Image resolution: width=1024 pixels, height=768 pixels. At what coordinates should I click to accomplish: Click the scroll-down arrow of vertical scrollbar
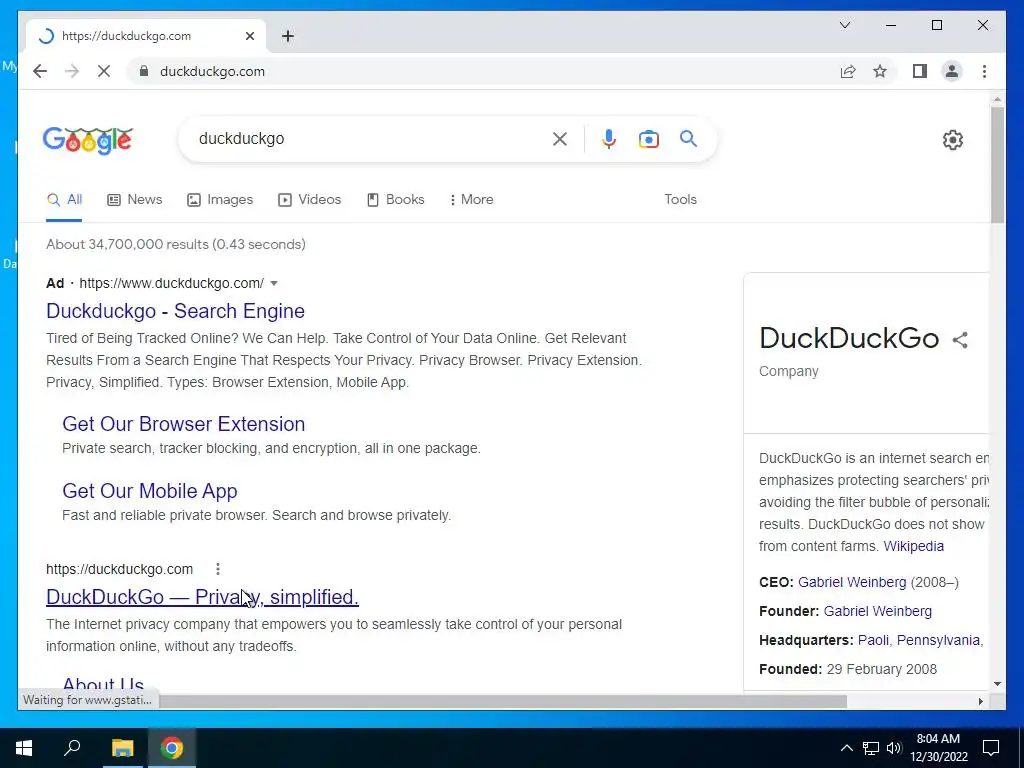pyautogui.click(x=997, y=684)
